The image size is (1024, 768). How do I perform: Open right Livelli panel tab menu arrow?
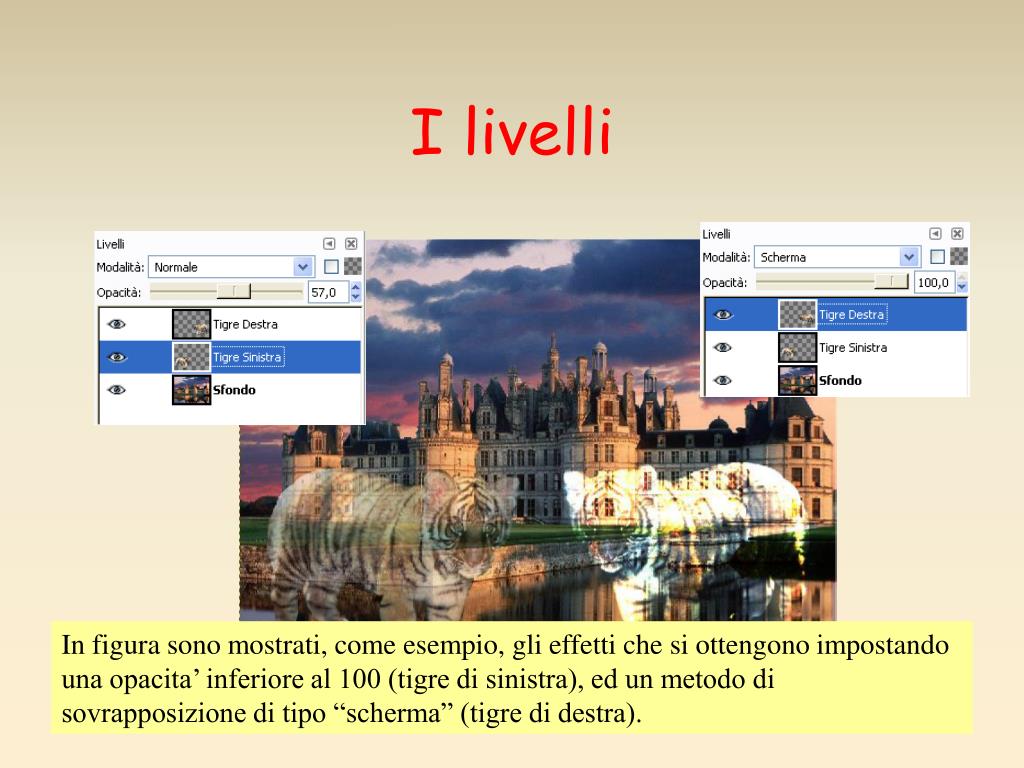click(935, 234)
